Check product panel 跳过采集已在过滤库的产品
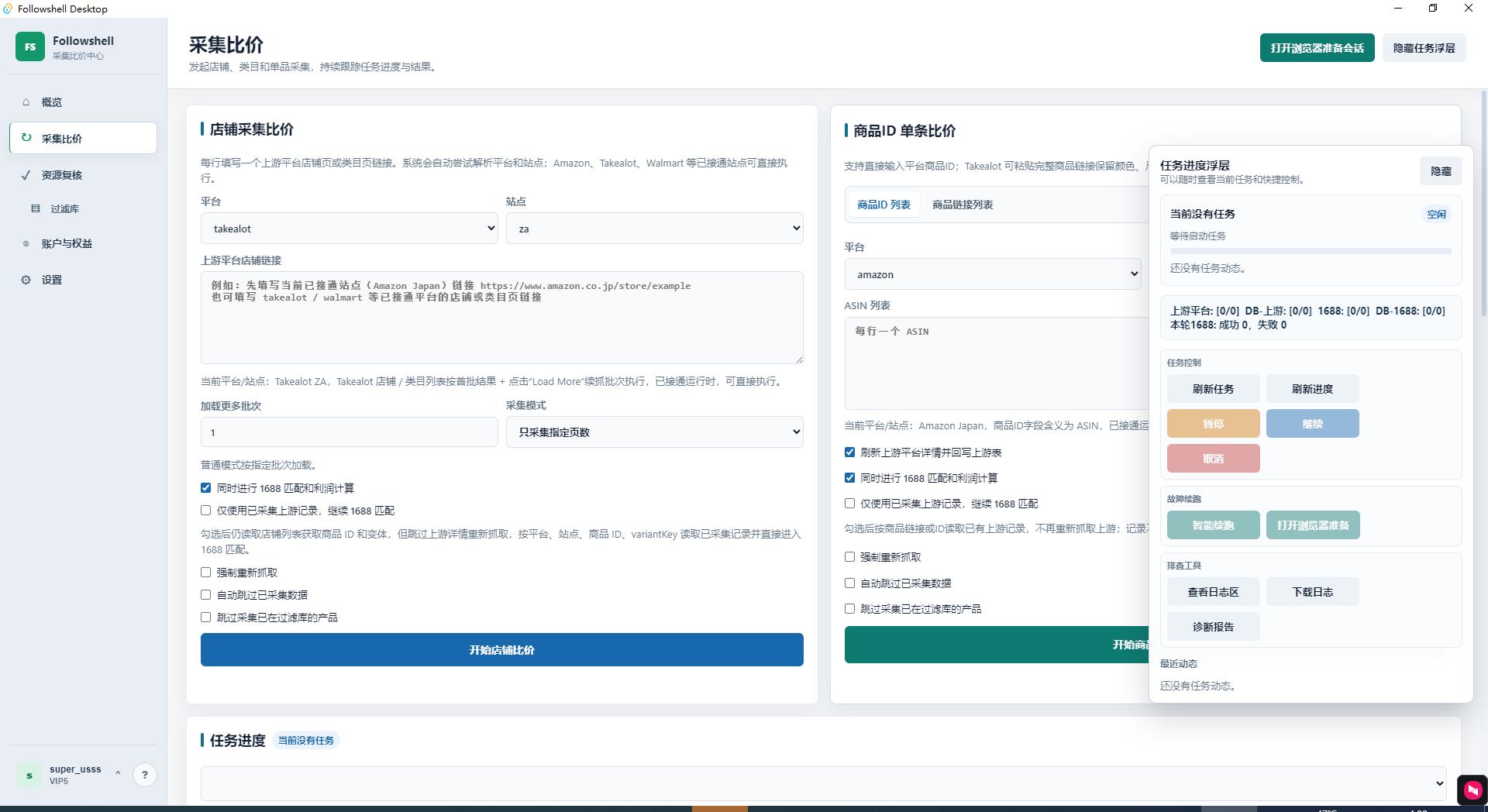1488x812 pixels. pyautogui.click(x=849, y=609)
